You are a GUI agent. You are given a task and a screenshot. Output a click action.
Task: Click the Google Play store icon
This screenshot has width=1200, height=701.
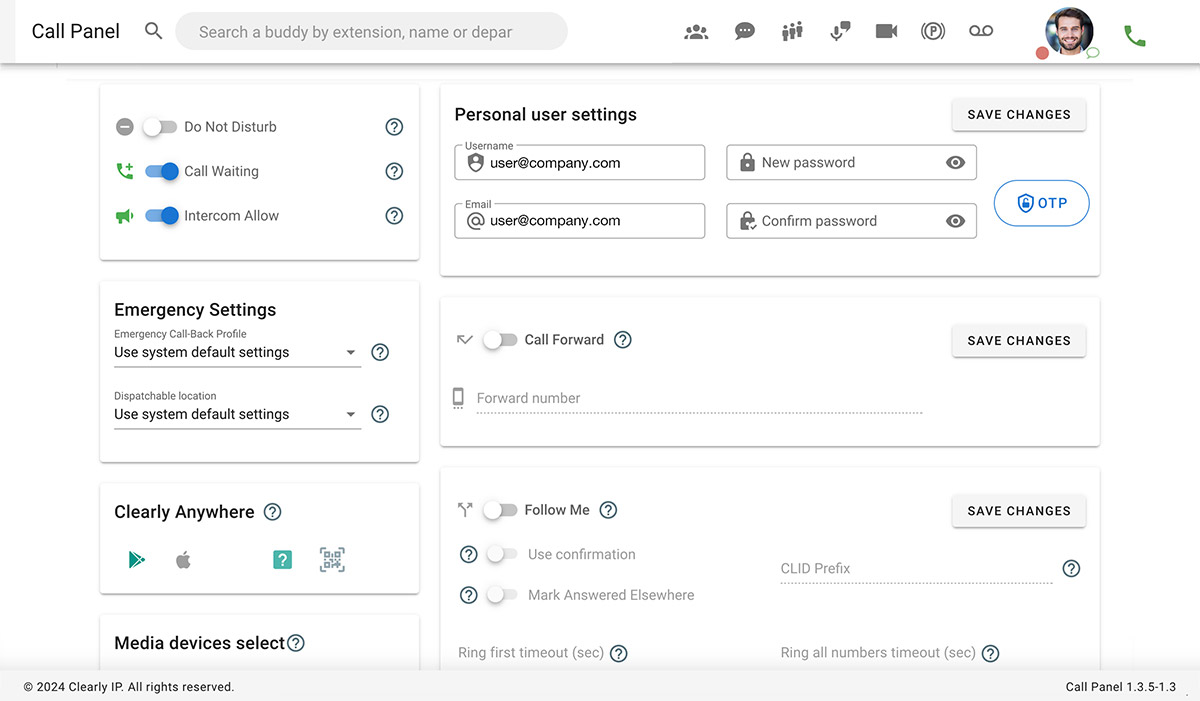point(137,560)
